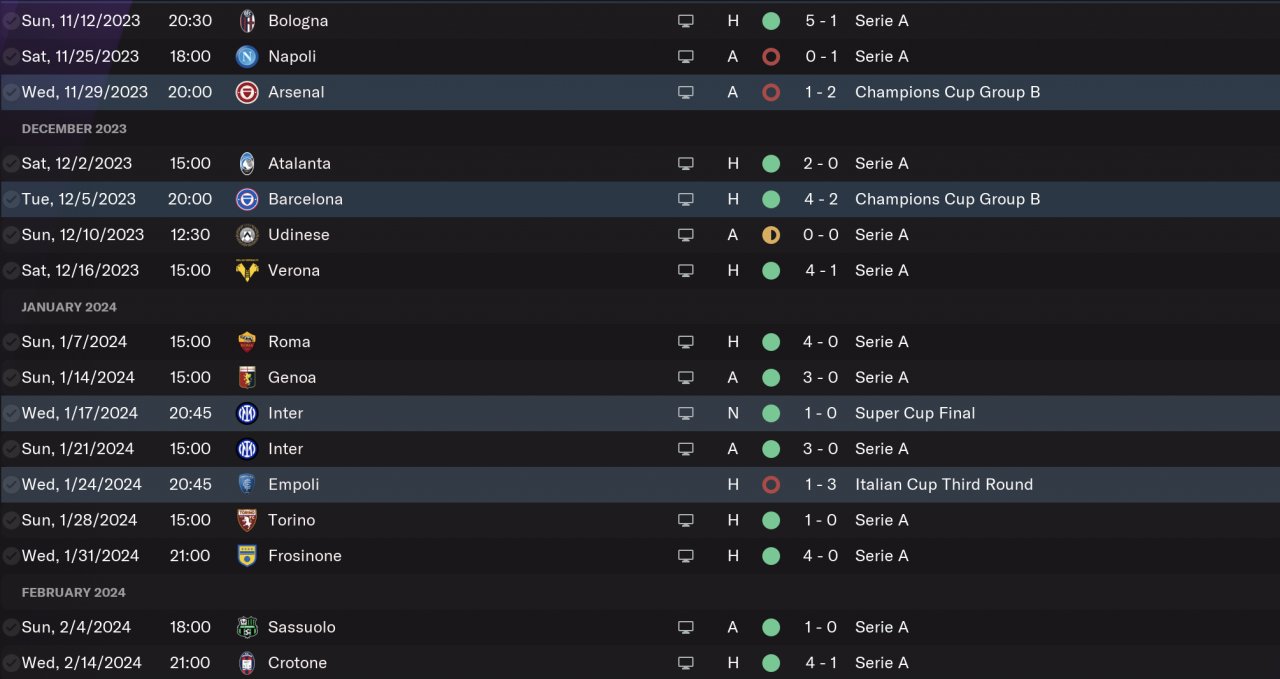Click the red loss indicator for the Arsenal match
The height and width of the screenshot is (679, 1280).
click(x=771, y=92)
